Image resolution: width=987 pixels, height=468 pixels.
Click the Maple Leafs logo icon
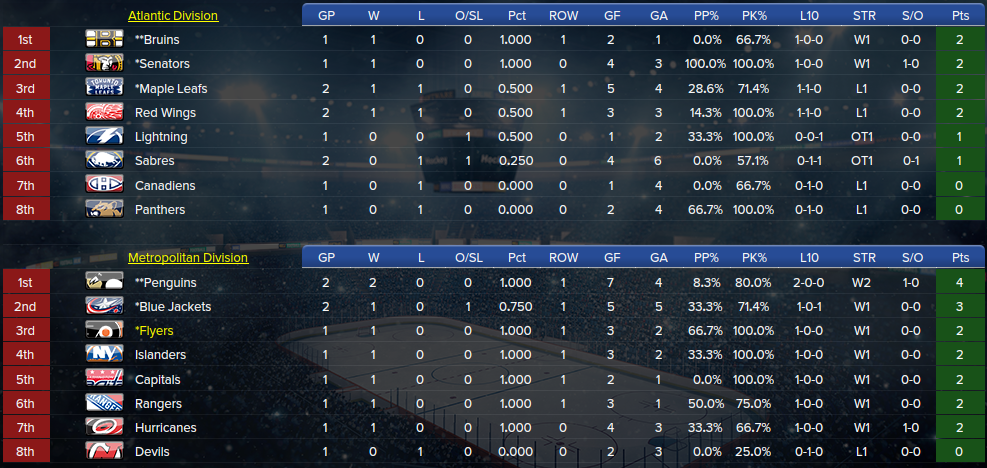[x=104, y=88]
